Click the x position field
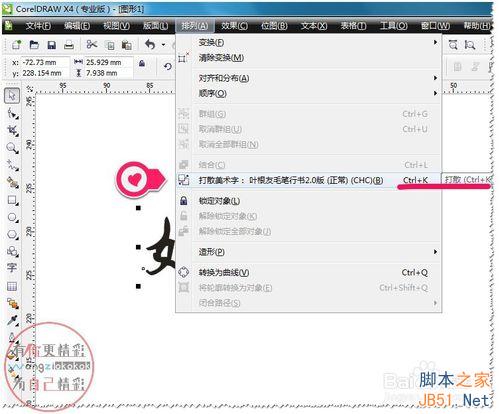 pyautogui.click(x=45, y=62)
